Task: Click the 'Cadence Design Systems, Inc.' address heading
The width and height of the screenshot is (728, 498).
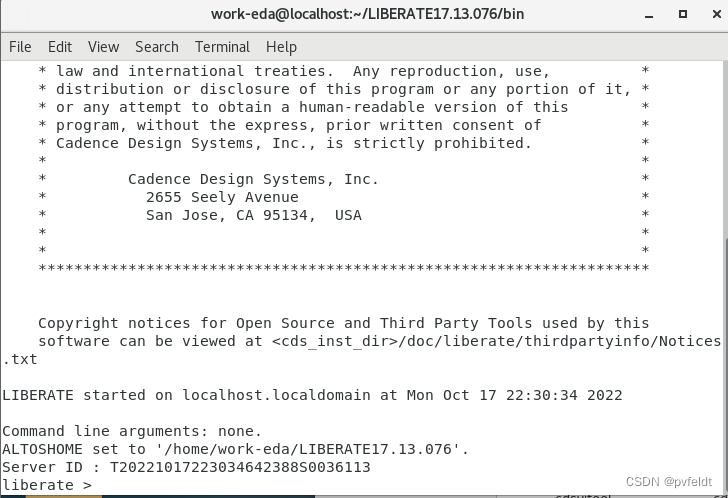Action: [253, 179]
